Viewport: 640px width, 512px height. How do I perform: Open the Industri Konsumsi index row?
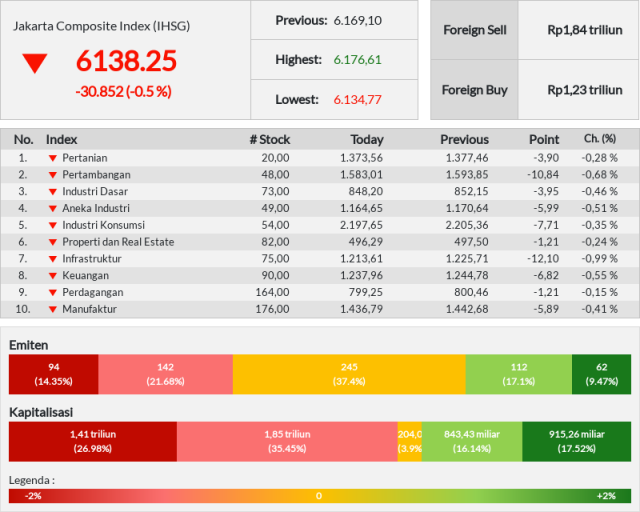pyautogui.click(x=320, y=225)
